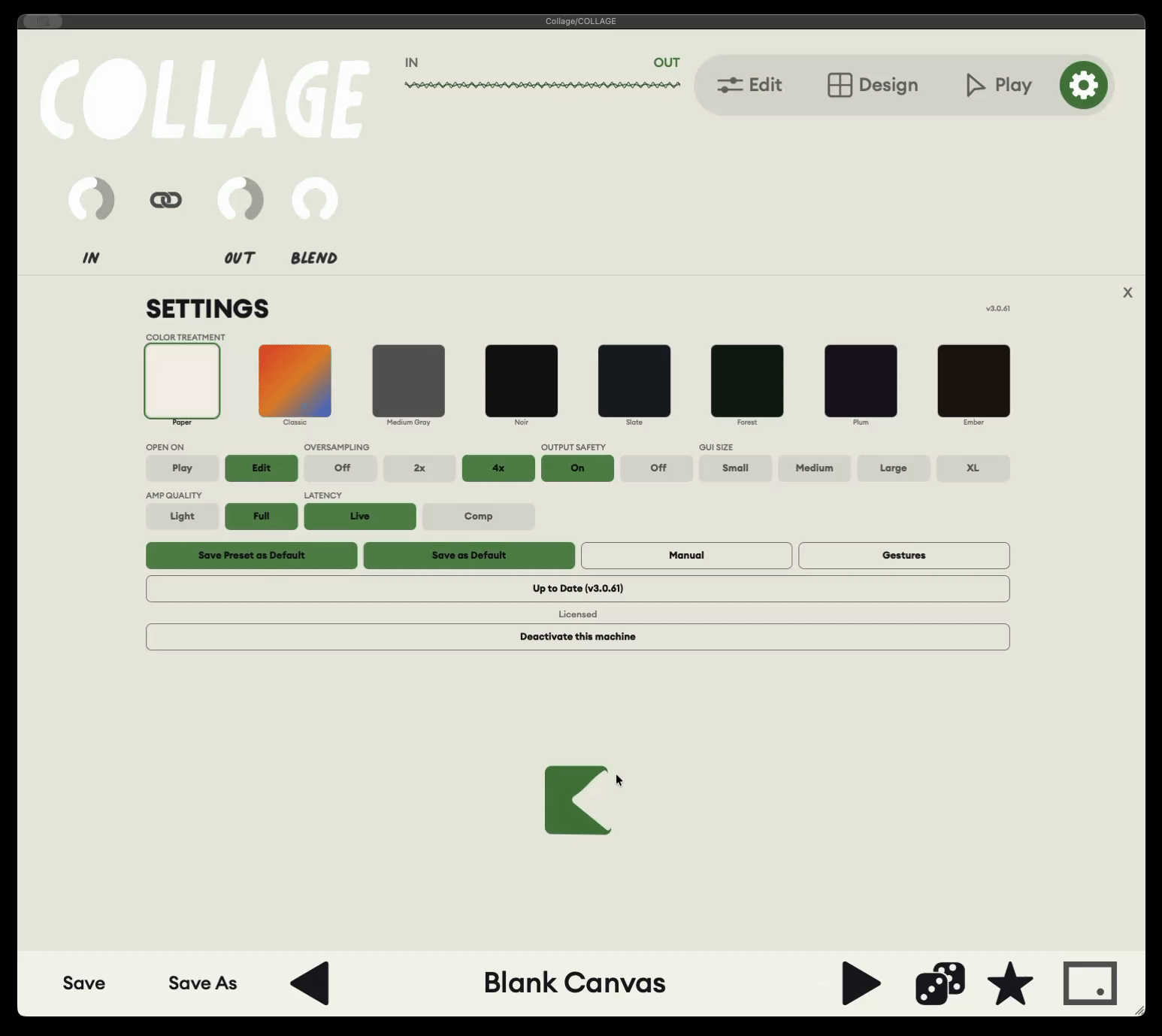The height and width of the screenshot is (1036, 1162).
Task: Click the IN gain knob
Action: click(x=91, y=200)
